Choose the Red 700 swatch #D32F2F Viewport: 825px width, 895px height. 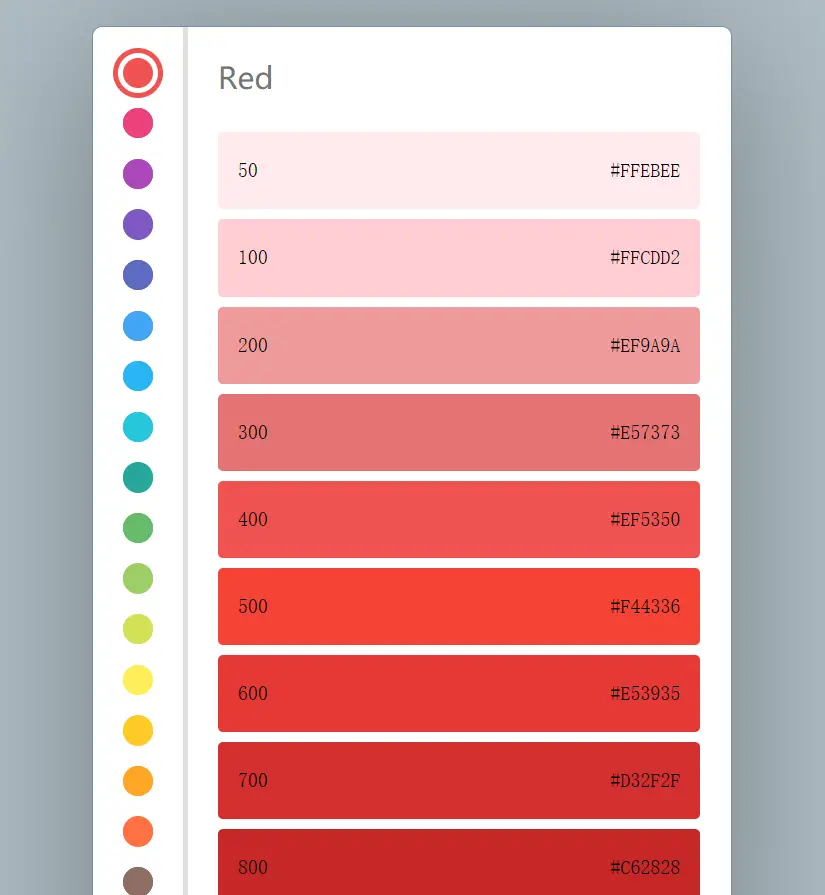coord(458,780)
